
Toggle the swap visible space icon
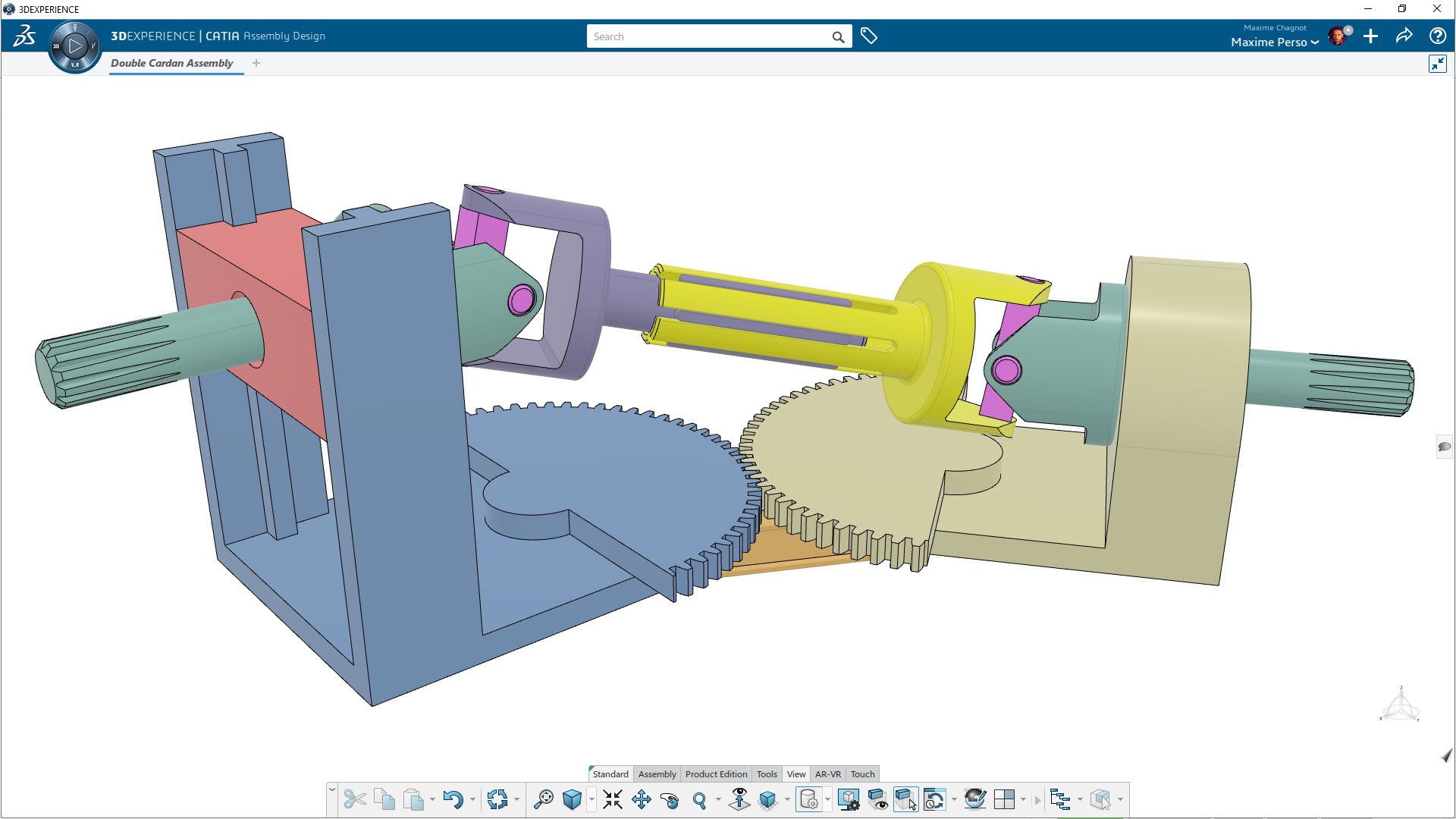click(905, 799)
